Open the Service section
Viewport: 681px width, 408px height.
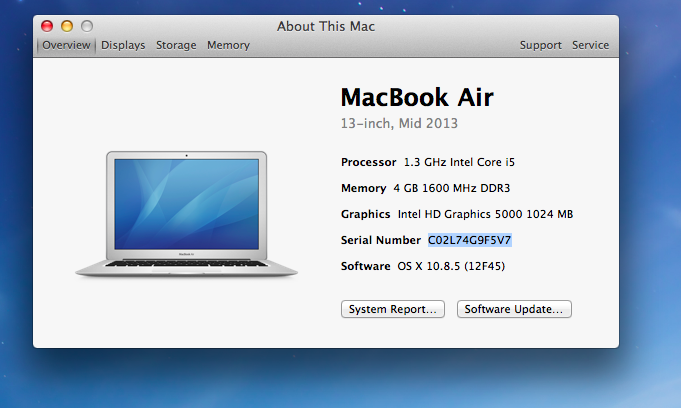590,45
